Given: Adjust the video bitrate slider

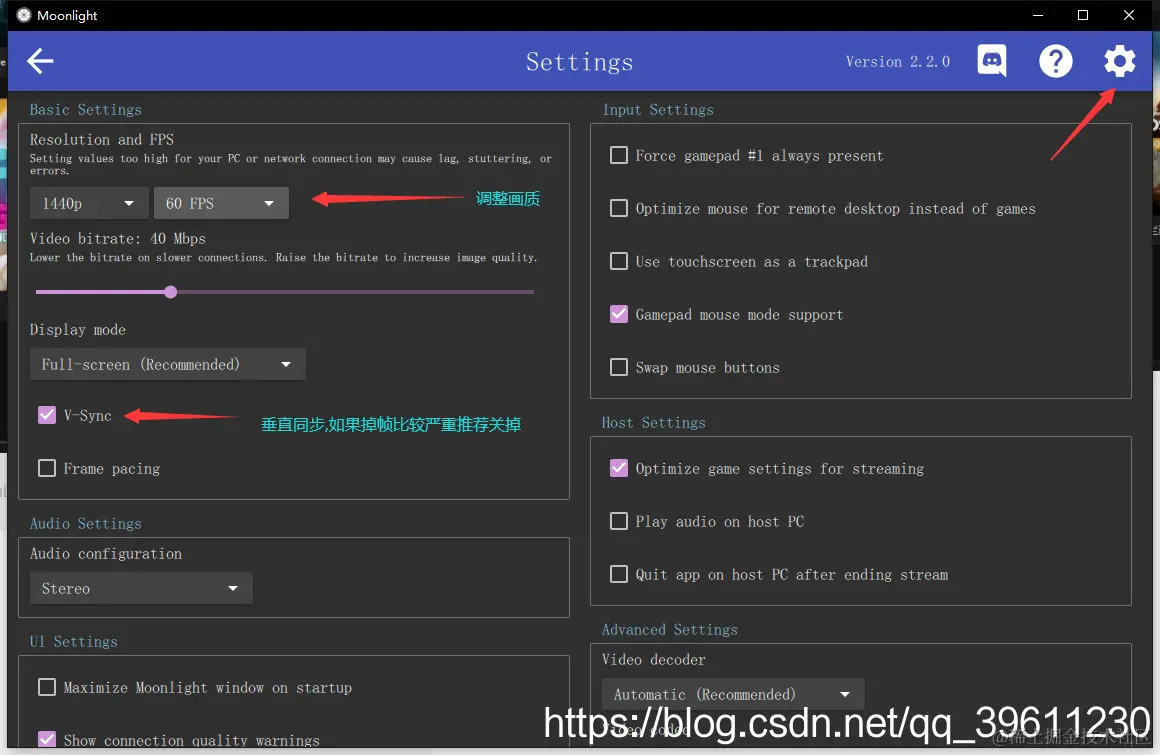Looking at the screenshot, I should click(x=170, y=292).
